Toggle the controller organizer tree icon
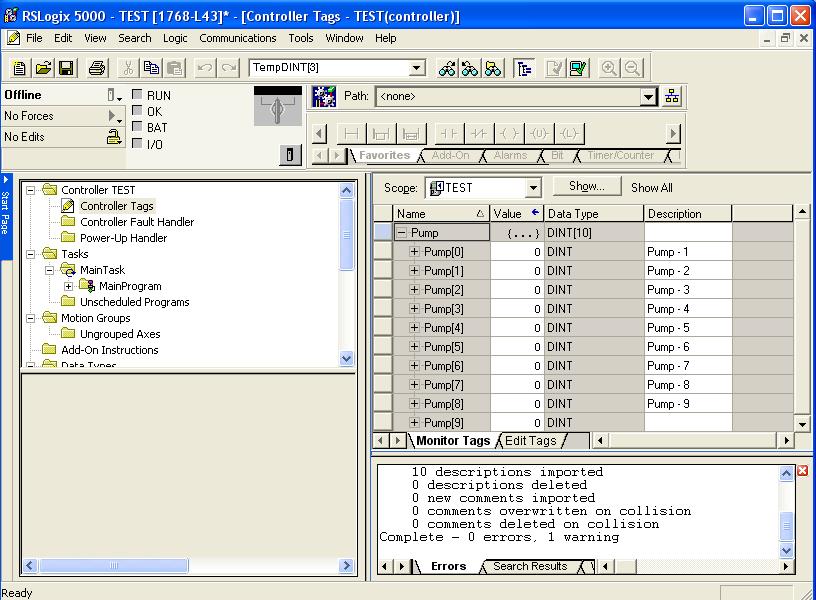Image resolution: width=816 pixels, height=600 pixels. click(525, 68)
